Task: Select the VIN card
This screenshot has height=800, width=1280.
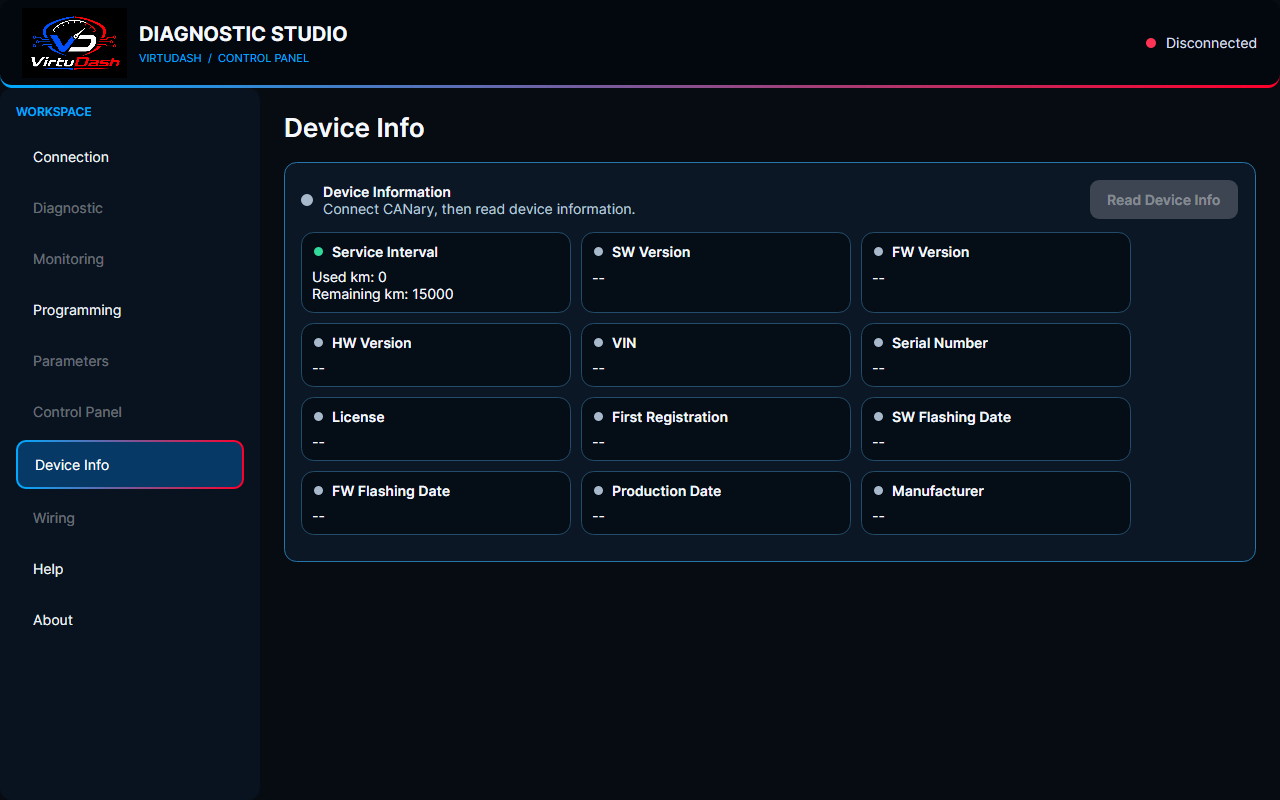Action: pos(716,355)
